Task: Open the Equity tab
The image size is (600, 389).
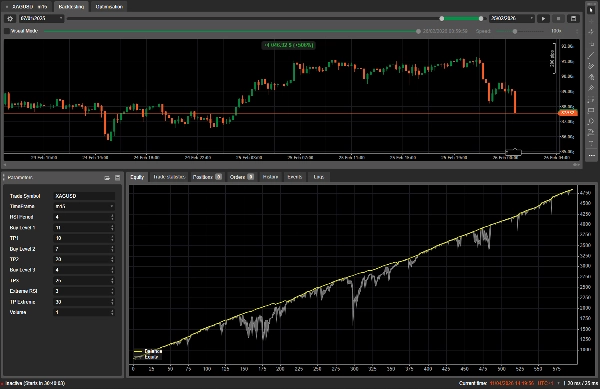Action: point(137,177)
